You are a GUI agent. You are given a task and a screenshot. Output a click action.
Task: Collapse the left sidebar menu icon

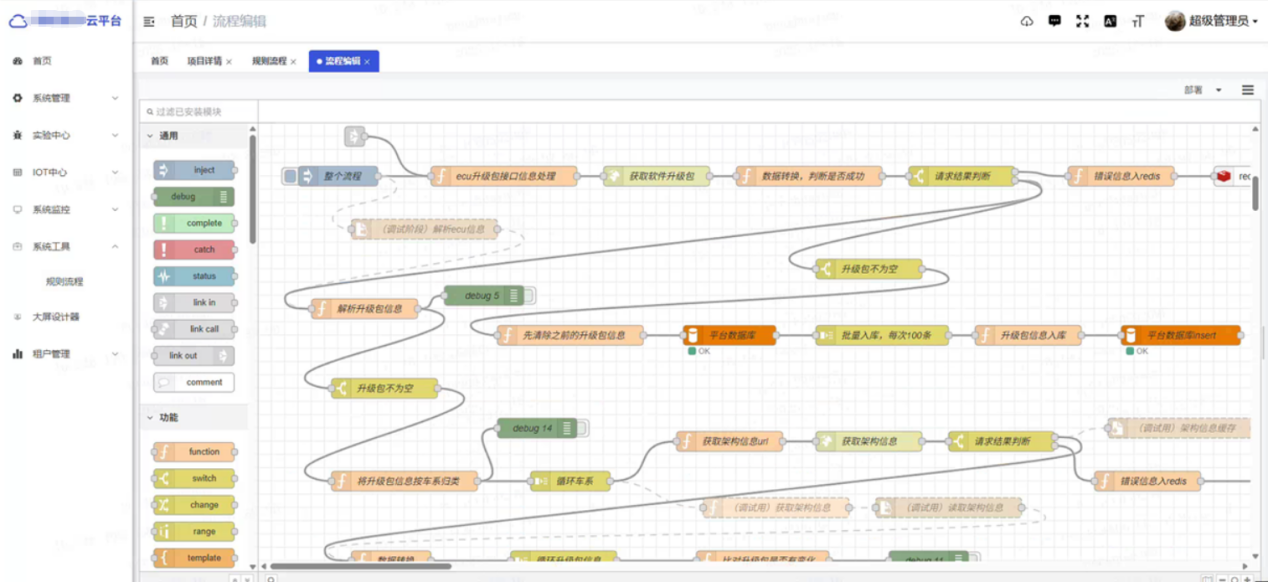(x=149, y=21)
